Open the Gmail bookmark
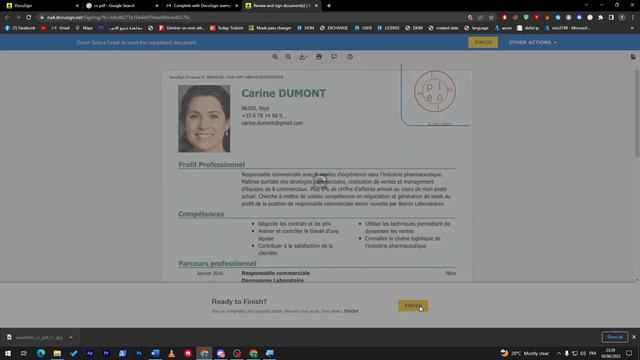The image size is (640, 360). pyautogui.click(x=60, y=28)
